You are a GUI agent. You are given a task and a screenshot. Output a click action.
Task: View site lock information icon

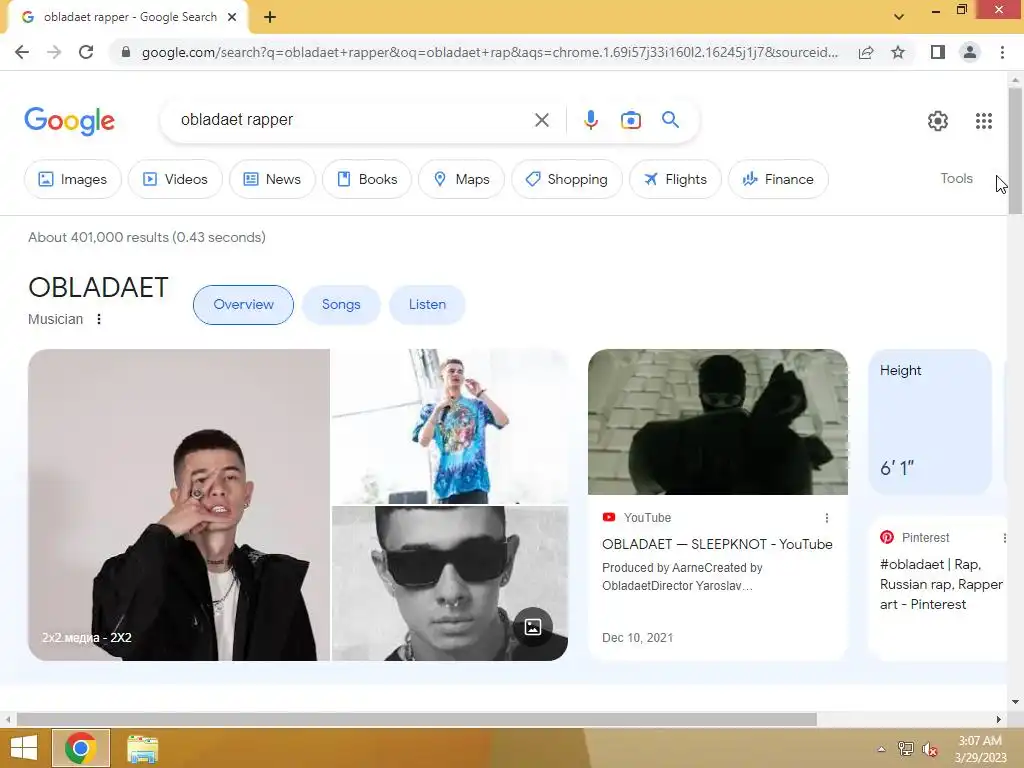[126, 52]
